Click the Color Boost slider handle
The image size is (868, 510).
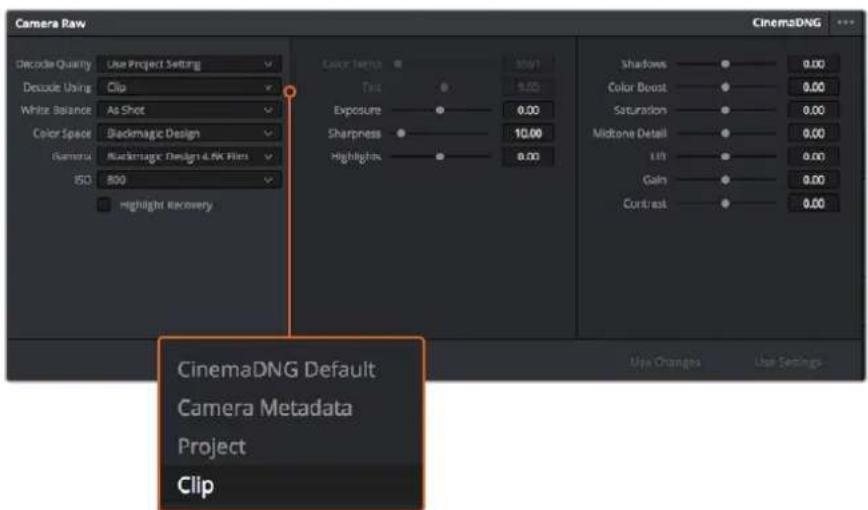click(725, 87)
